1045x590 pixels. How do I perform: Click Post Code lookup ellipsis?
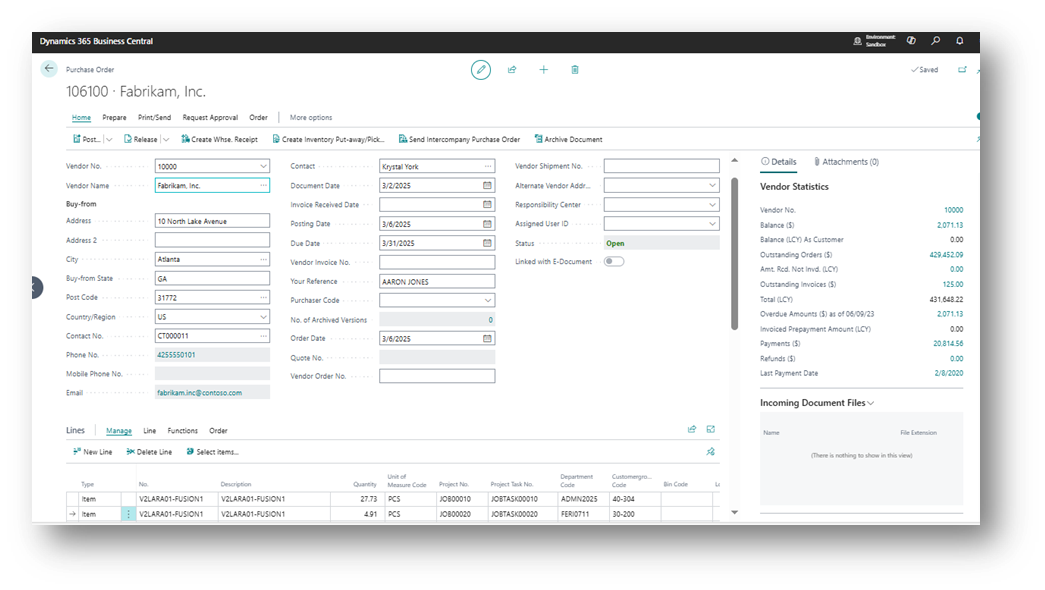pos(263,297)
